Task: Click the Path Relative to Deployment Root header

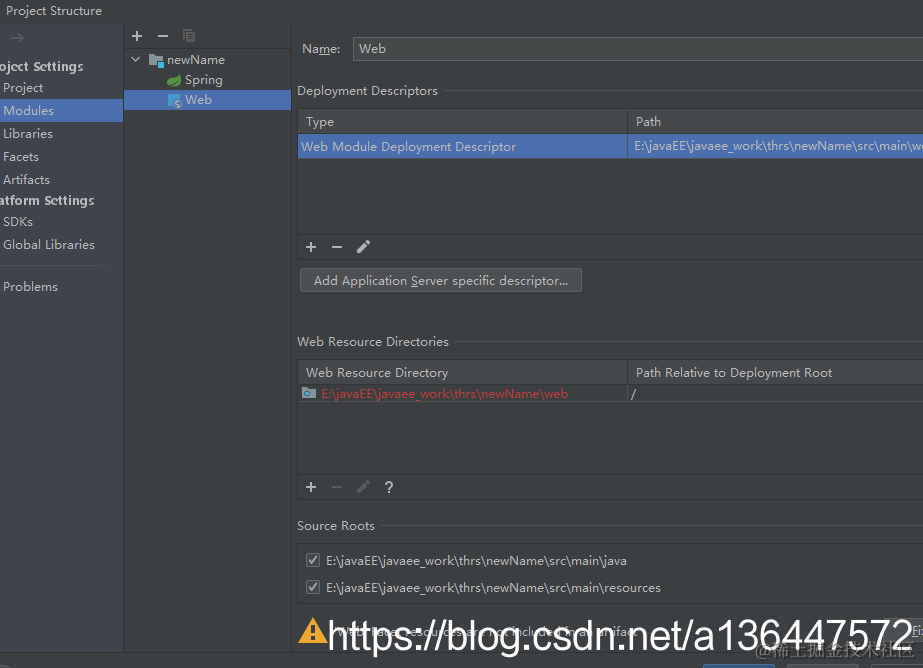Action: click(775, 373)
